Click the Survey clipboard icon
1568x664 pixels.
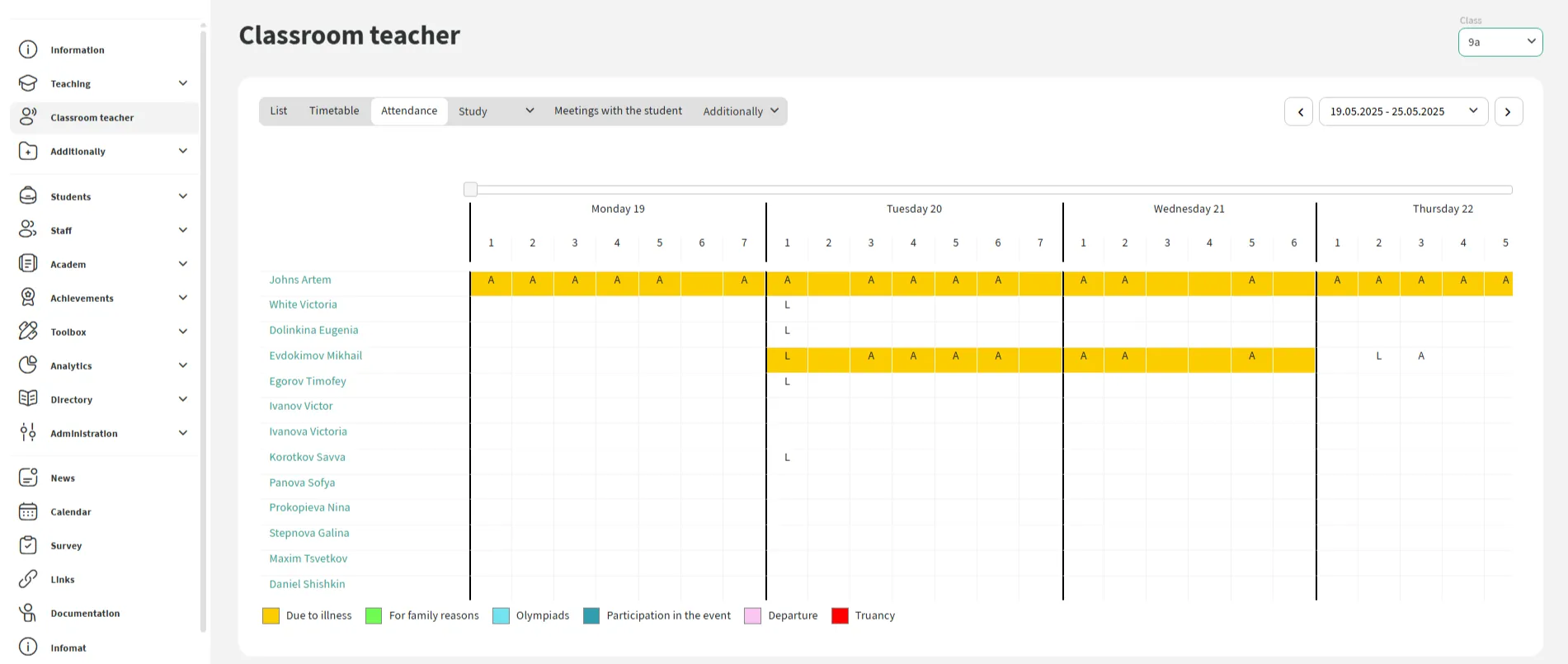click(28, 545)
